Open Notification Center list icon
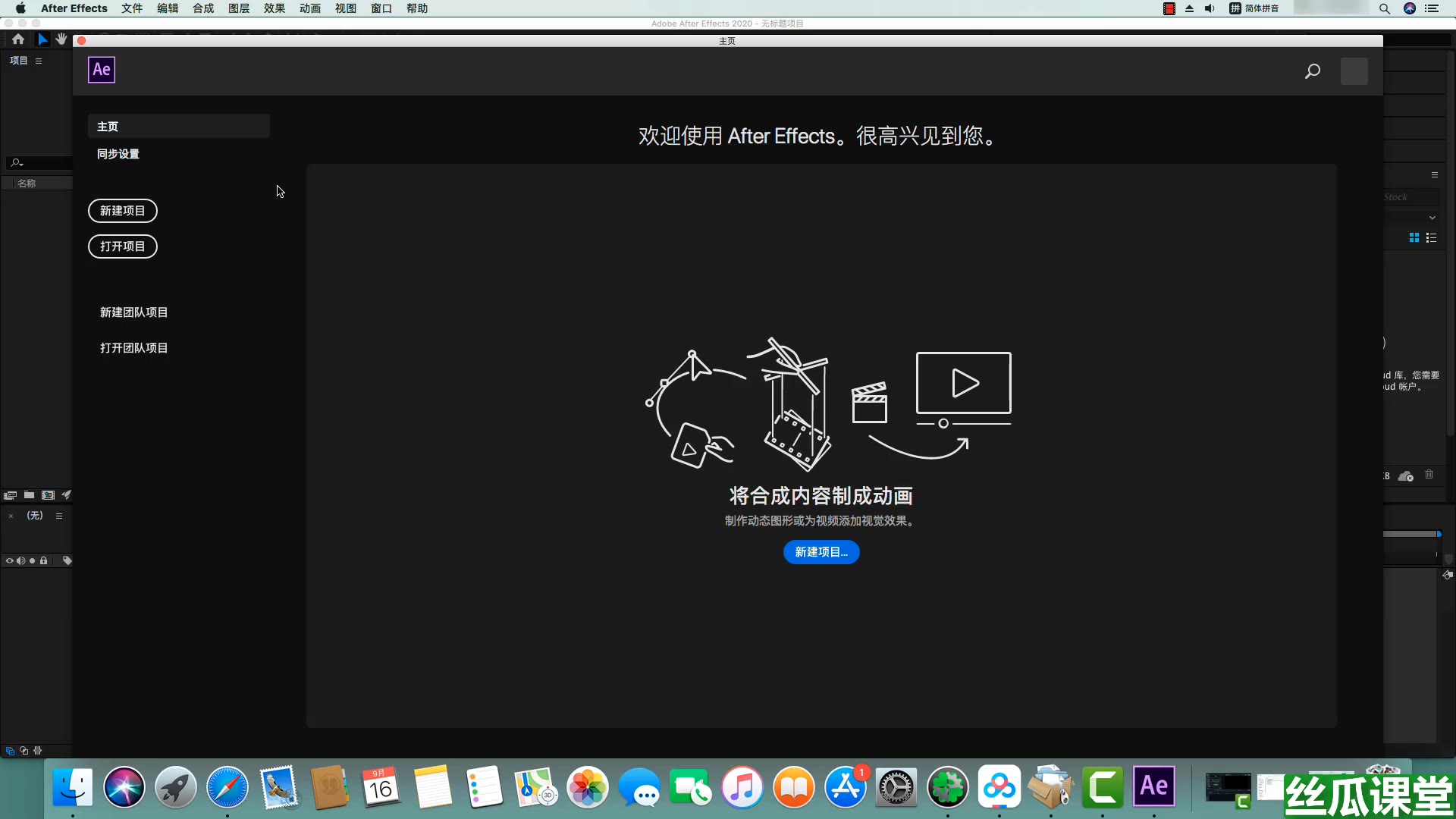Image resolution: width=1456 pixels, height=819 pixels. click(x=1432, y=8)
